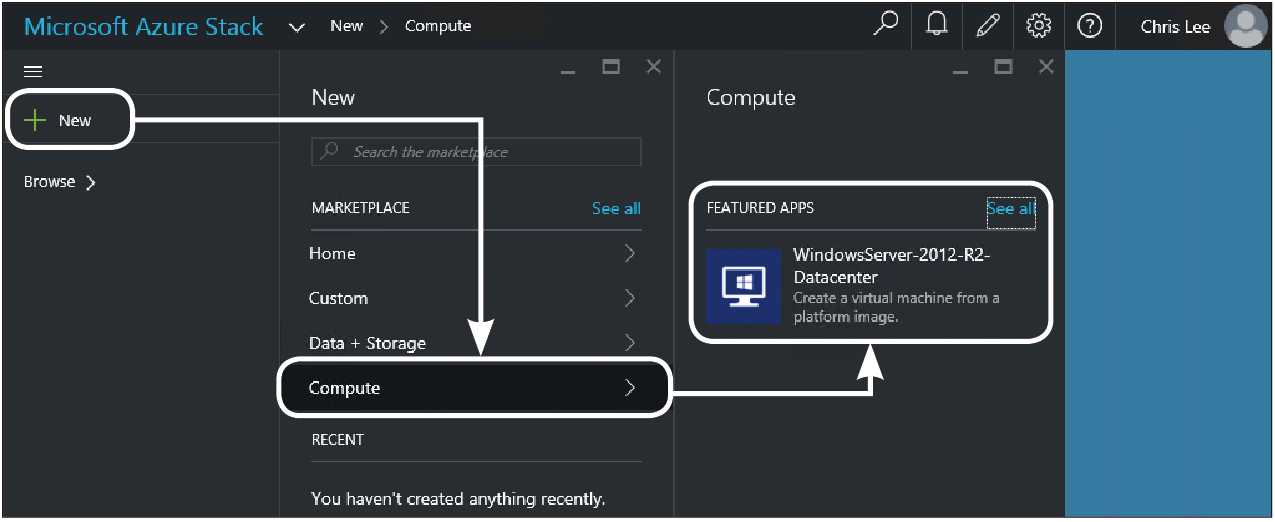1275x522 pixels.
Task: Maximize the New blade
Action: click(611, 67)
